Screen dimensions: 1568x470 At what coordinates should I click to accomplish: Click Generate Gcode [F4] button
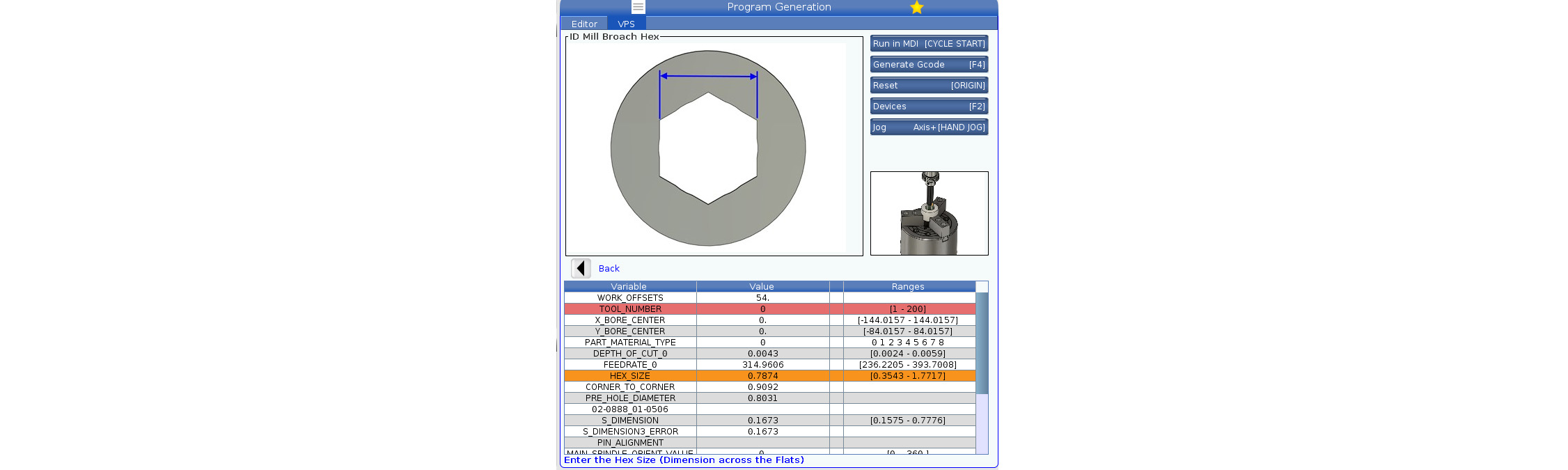pyautogui.click(x=929, y=64)
